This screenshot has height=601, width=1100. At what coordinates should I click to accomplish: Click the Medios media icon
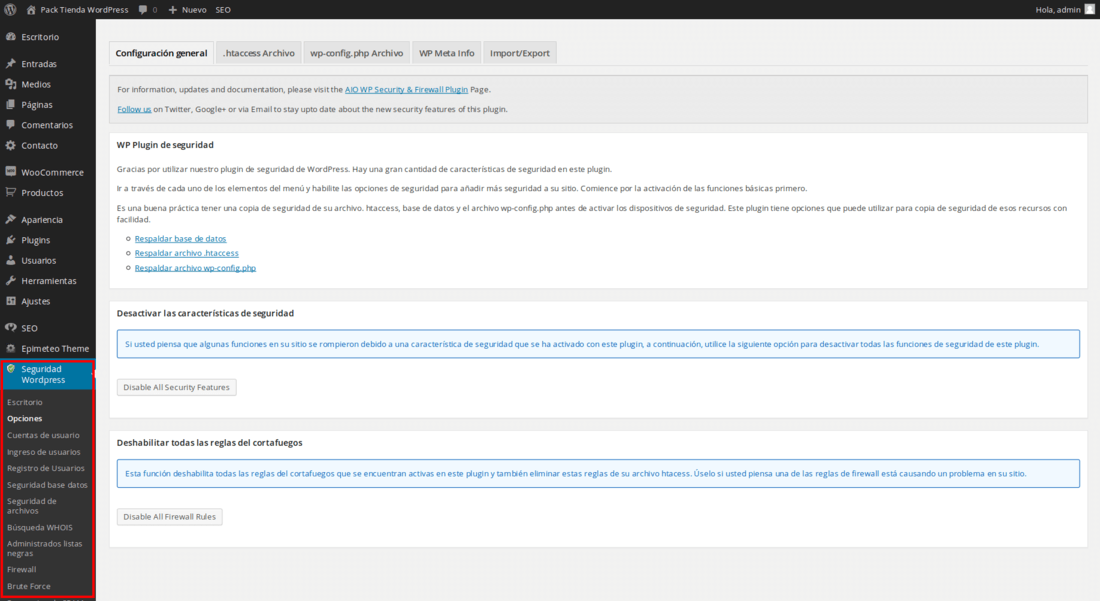click(11, 83)
